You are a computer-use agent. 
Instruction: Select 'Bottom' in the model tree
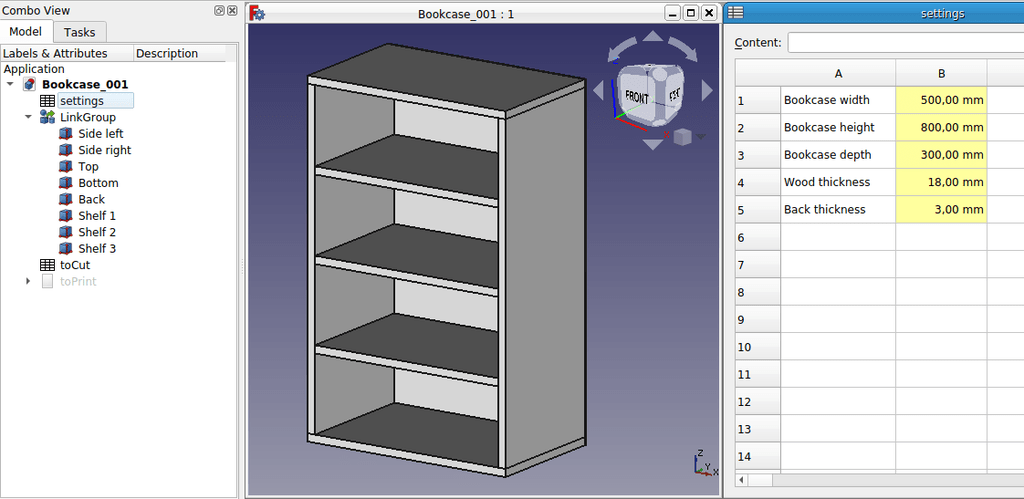tap(98, 183)
